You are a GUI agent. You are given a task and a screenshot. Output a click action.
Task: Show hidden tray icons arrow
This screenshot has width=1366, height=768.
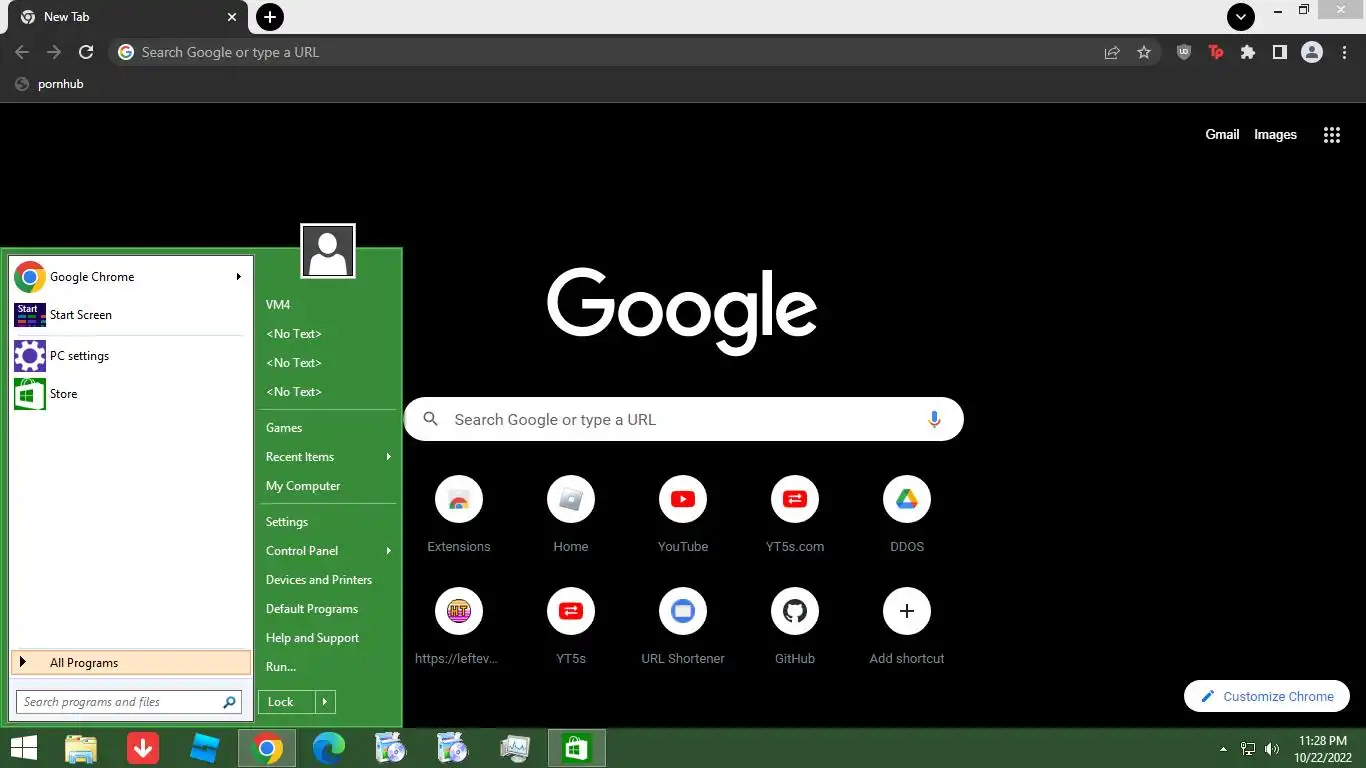coord(1223,748)
